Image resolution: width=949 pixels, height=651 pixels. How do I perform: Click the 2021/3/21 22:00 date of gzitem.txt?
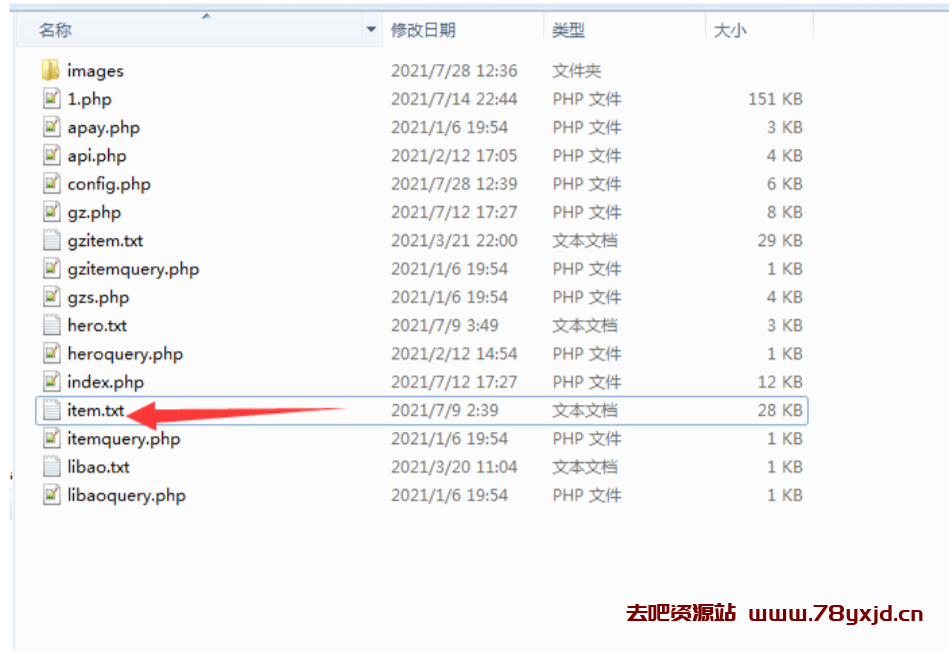[455, 241]
